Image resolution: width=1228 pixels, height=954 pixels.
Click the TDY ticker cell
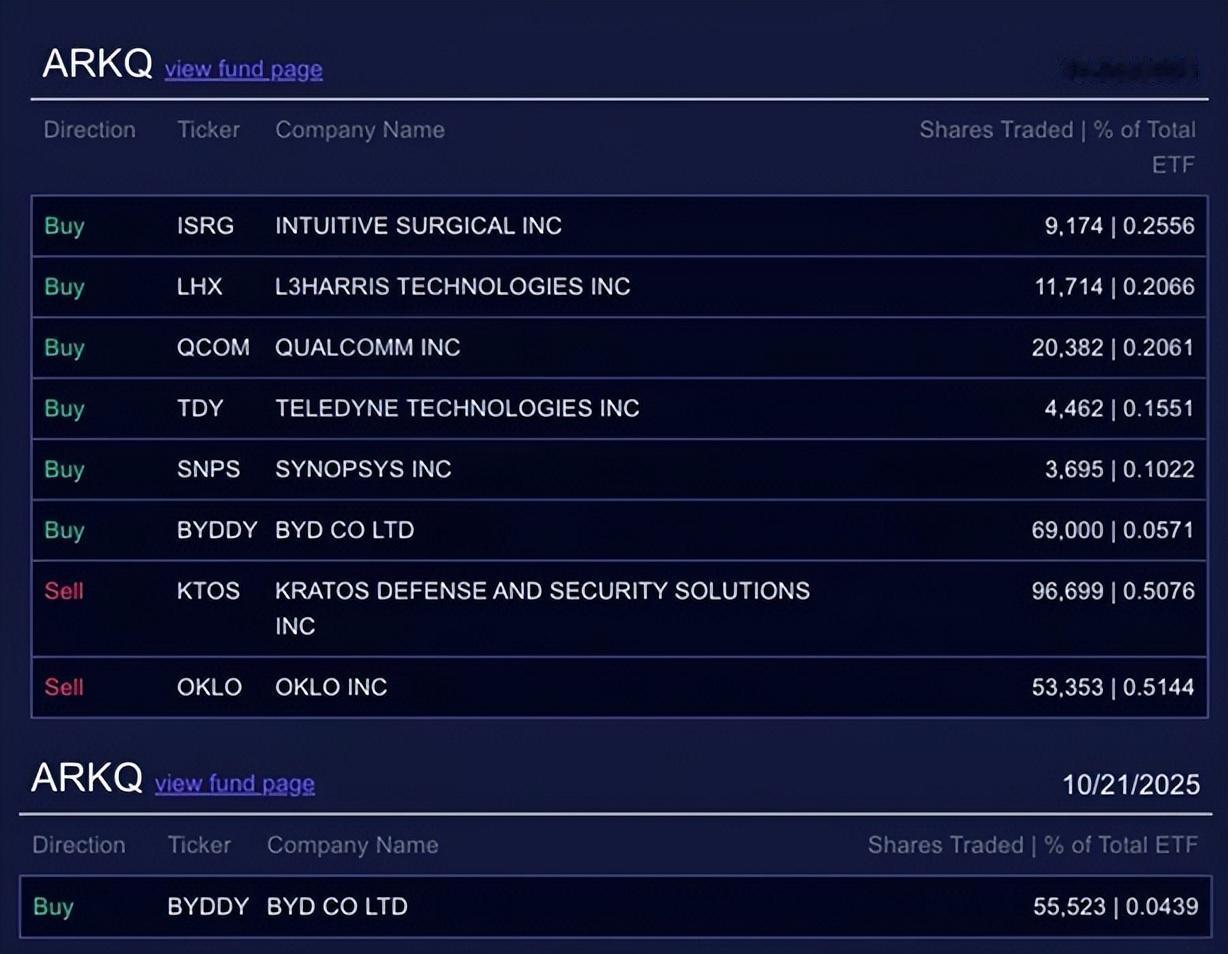pos(200,409)
